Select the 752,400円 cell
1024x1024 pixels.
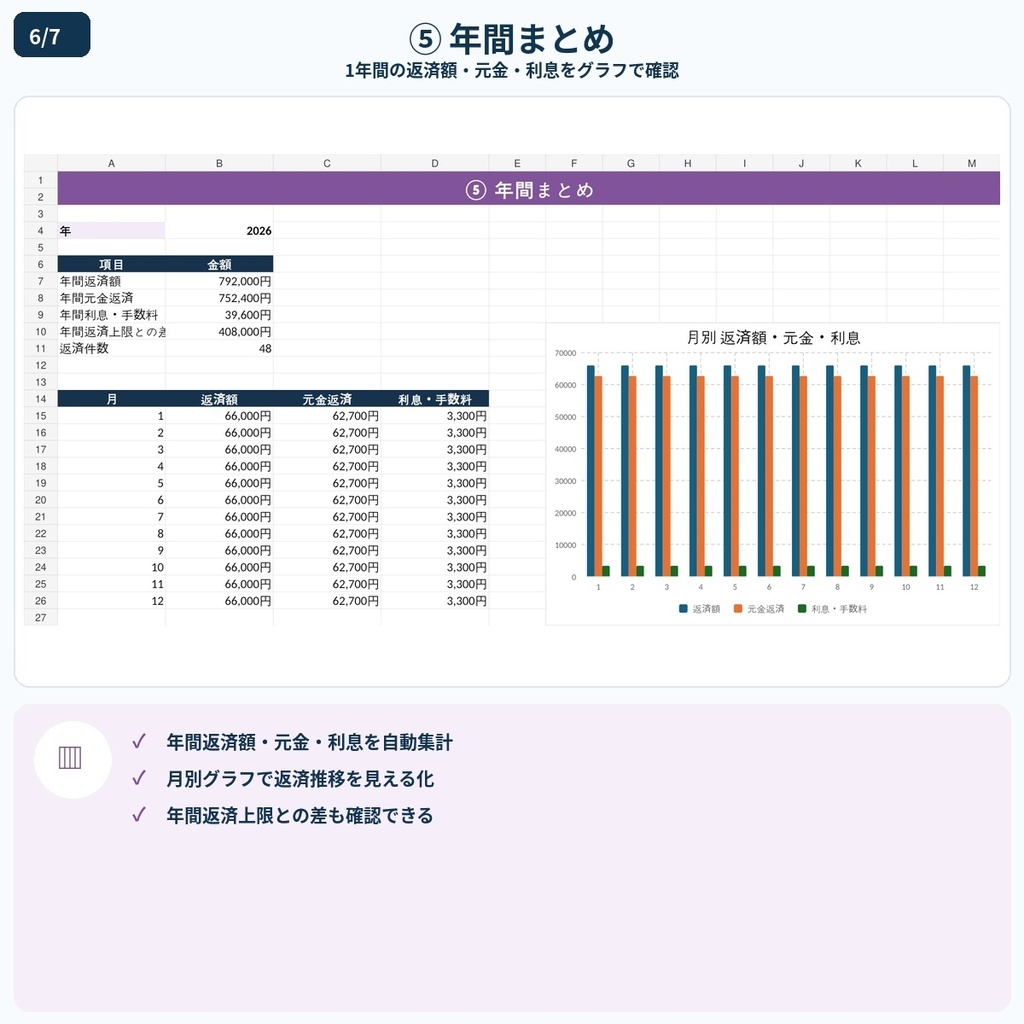pos(219,298)
